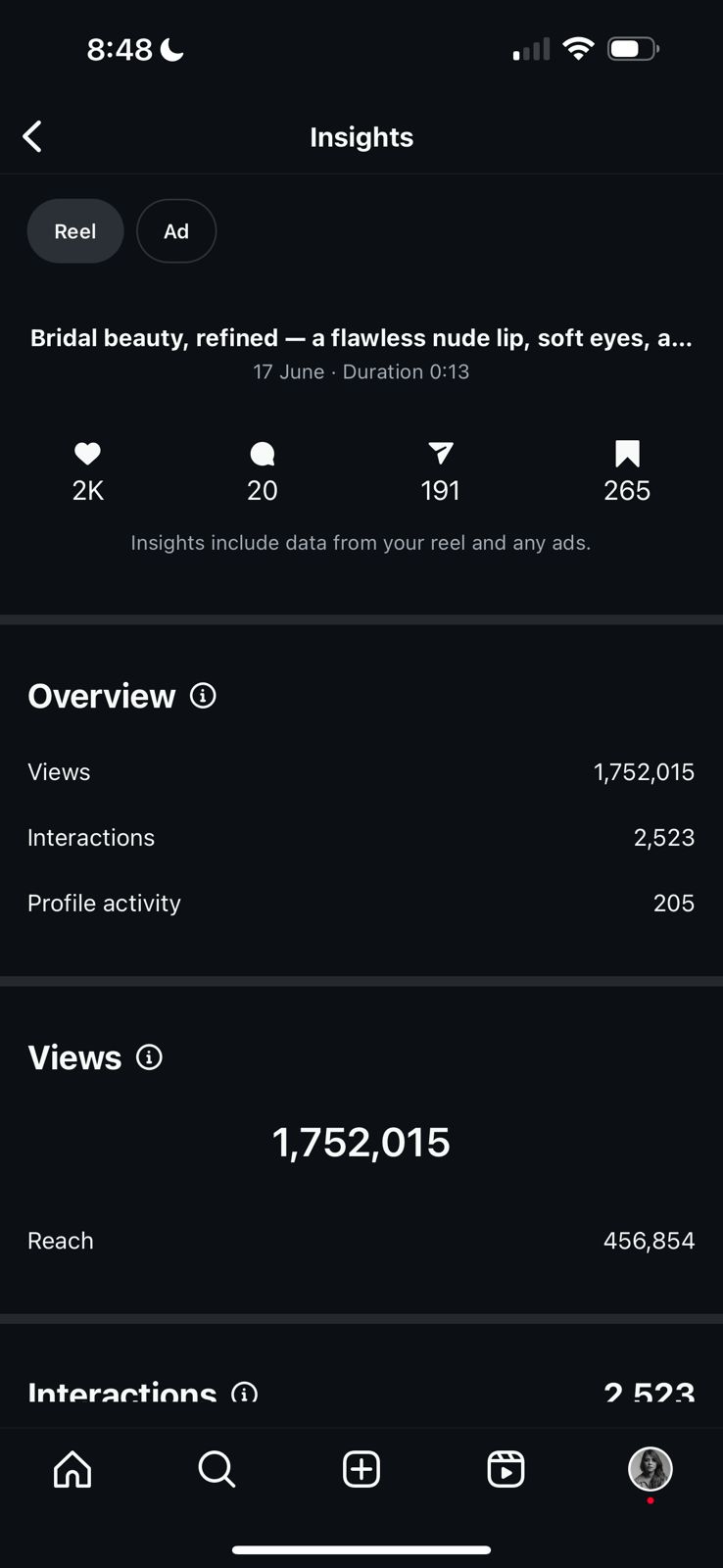Viewport: 723px width, 1568px height.
Task: Tap the back arrow in Insights header
Action: point(32,137)
